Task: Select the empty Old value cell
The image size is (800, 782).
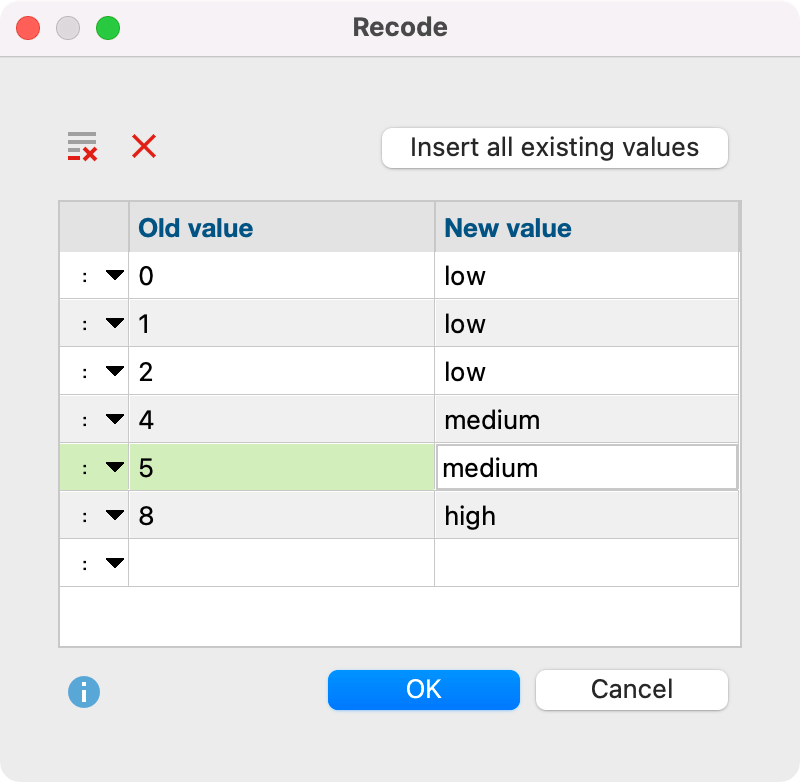Action: click(x=282, y=563)
